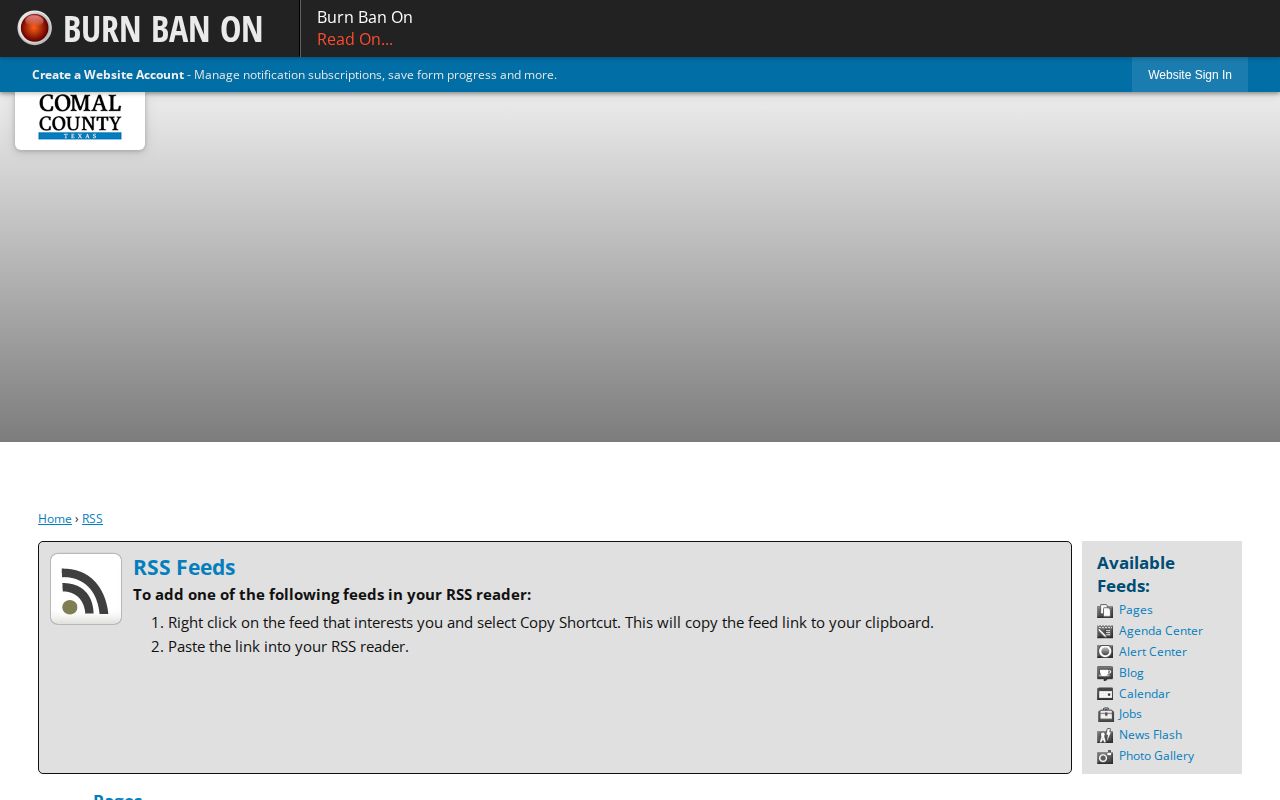1280x800 pixels.
Task: Click the Available Feeds heading
Action: tap(1136, 574)
